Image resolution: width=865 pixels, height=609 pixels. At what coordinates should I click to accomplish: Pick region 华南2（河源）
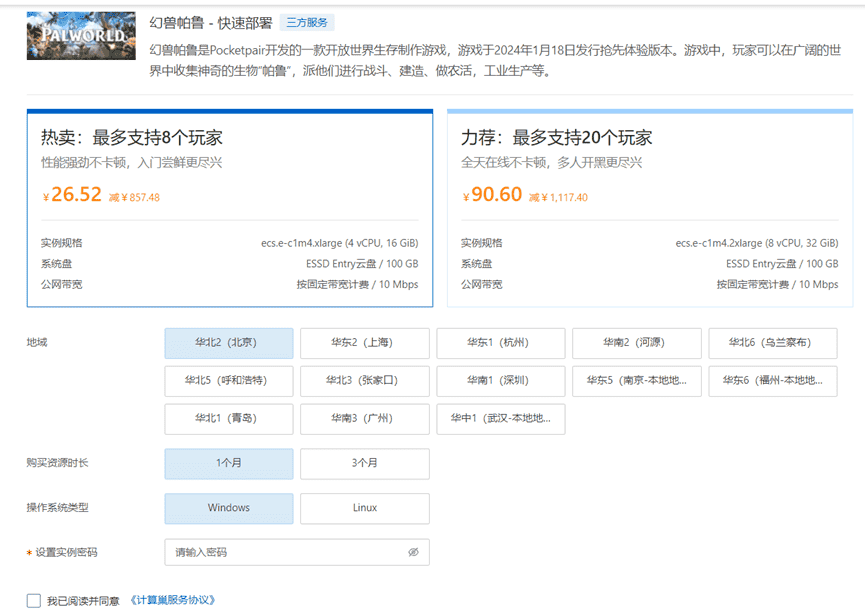point(637,343)
